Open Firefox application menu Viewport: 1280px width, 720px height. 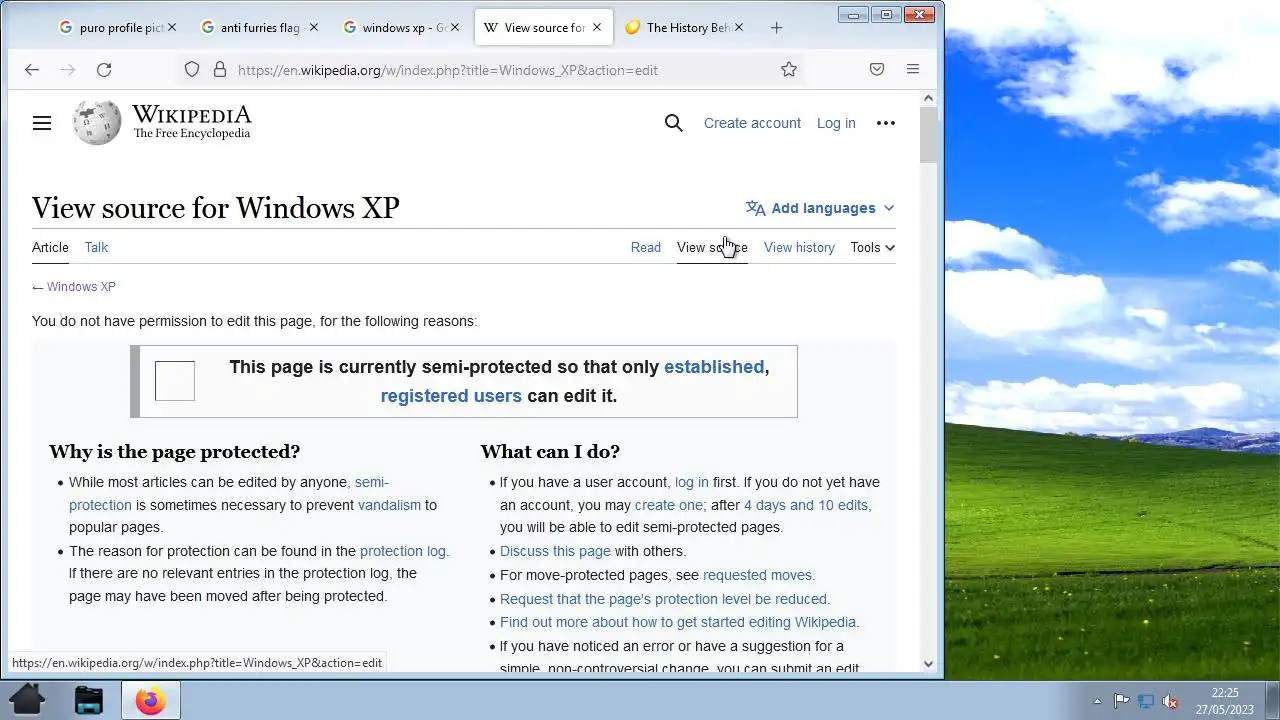click(x=913, y=69)
